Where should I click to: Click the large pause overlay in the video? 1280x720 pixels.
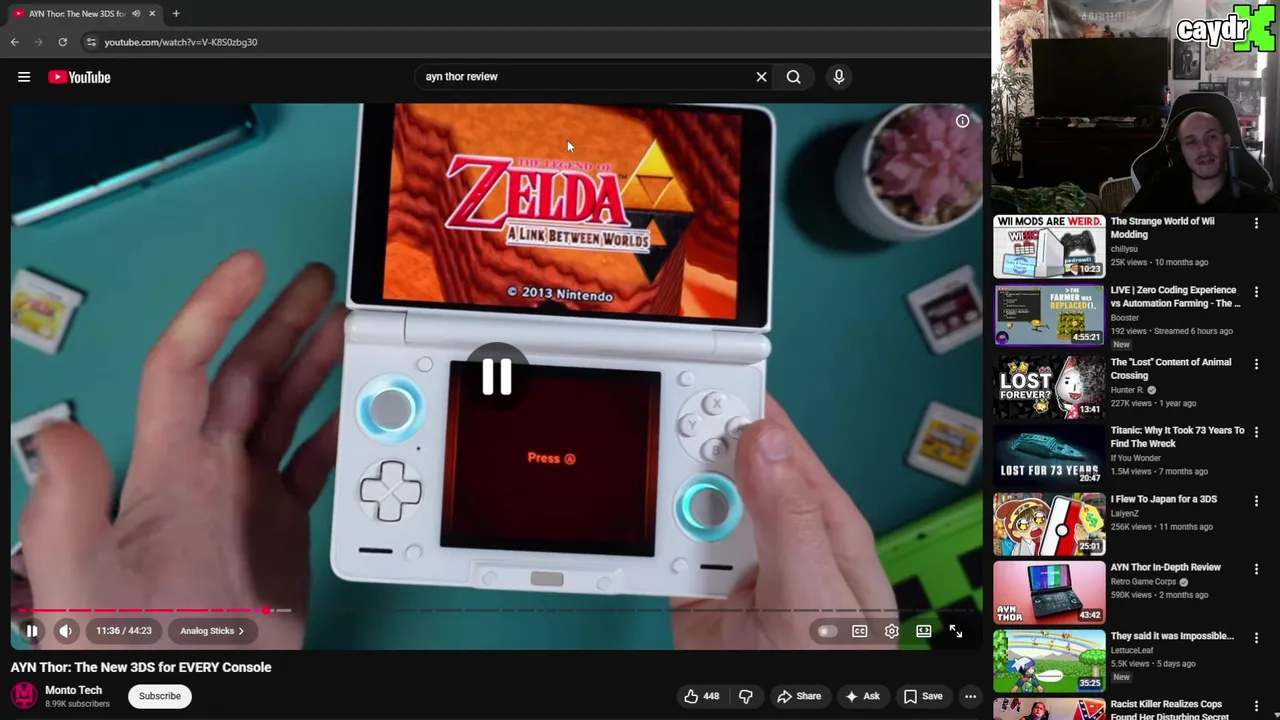click(x=497, y=377)
